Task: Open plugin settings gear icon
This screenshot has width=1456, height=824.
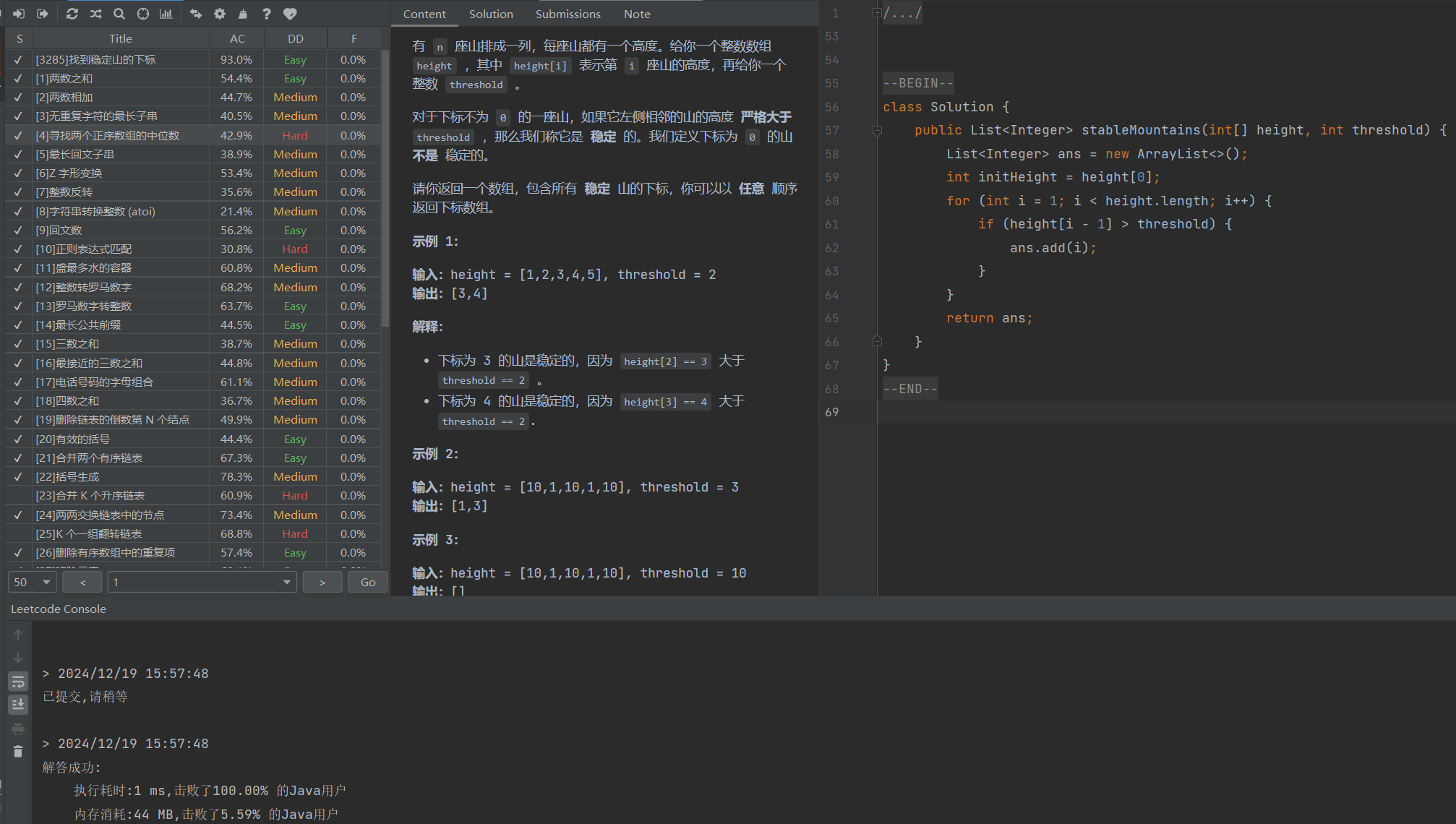Action: [x=220, y=14]
